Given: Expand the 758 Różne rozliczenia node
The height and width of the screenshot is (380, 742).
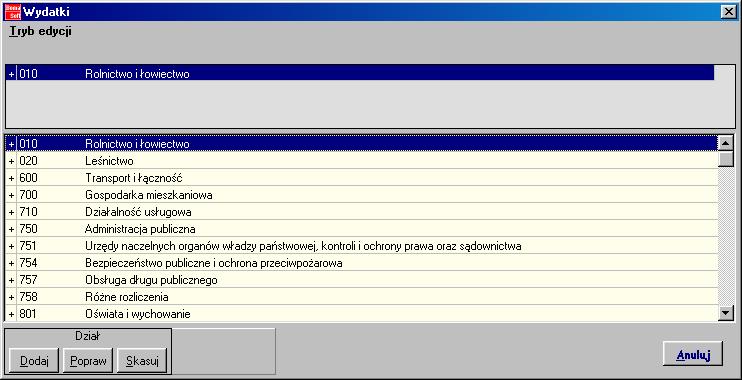Looking at the screenshot, I should [x=11, y=298].
